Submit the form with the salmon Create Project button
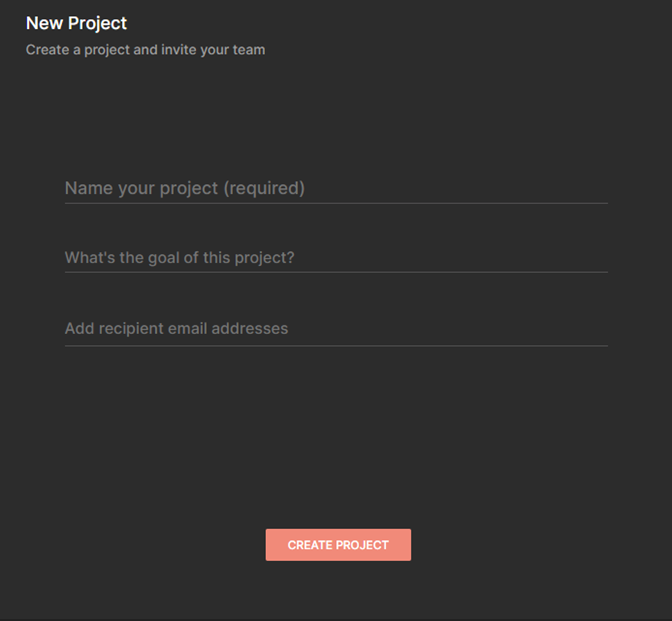 [338, 545]
